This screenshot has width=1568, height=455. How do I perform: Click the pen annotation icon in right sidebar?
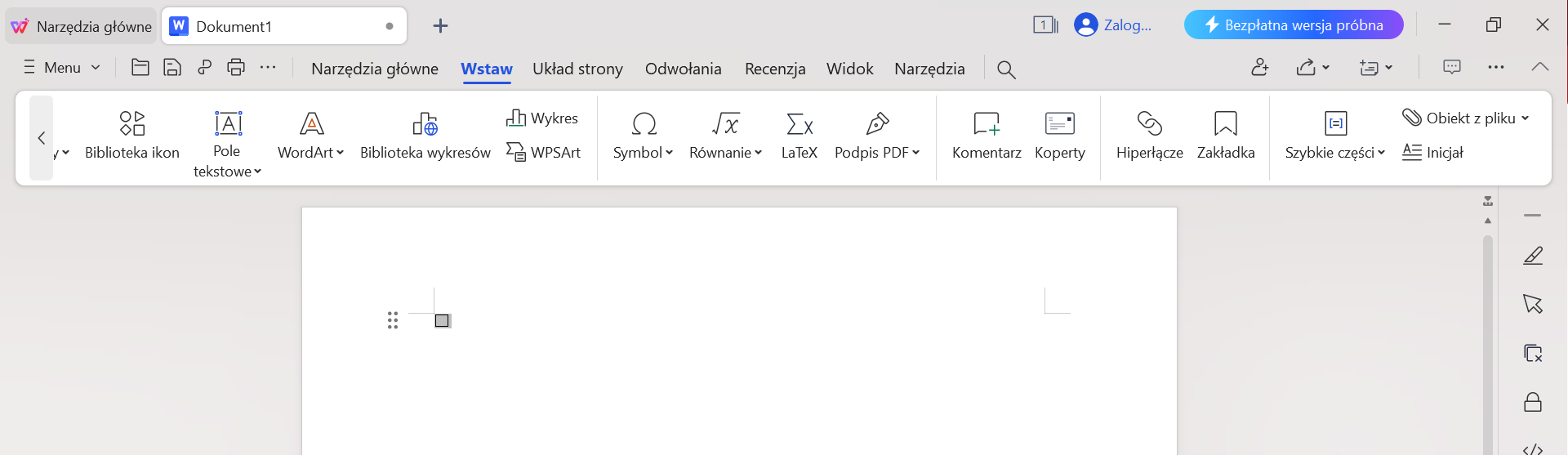click(x=1533, y=256)
